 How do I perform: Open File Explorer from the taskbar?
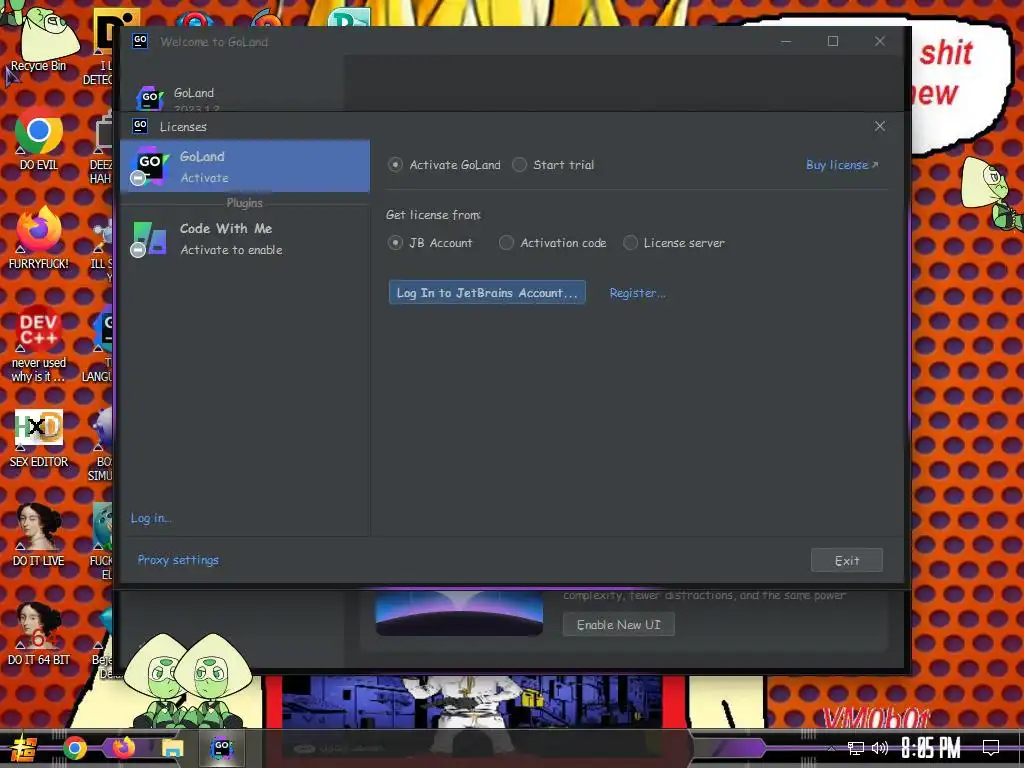pos(172,748)
